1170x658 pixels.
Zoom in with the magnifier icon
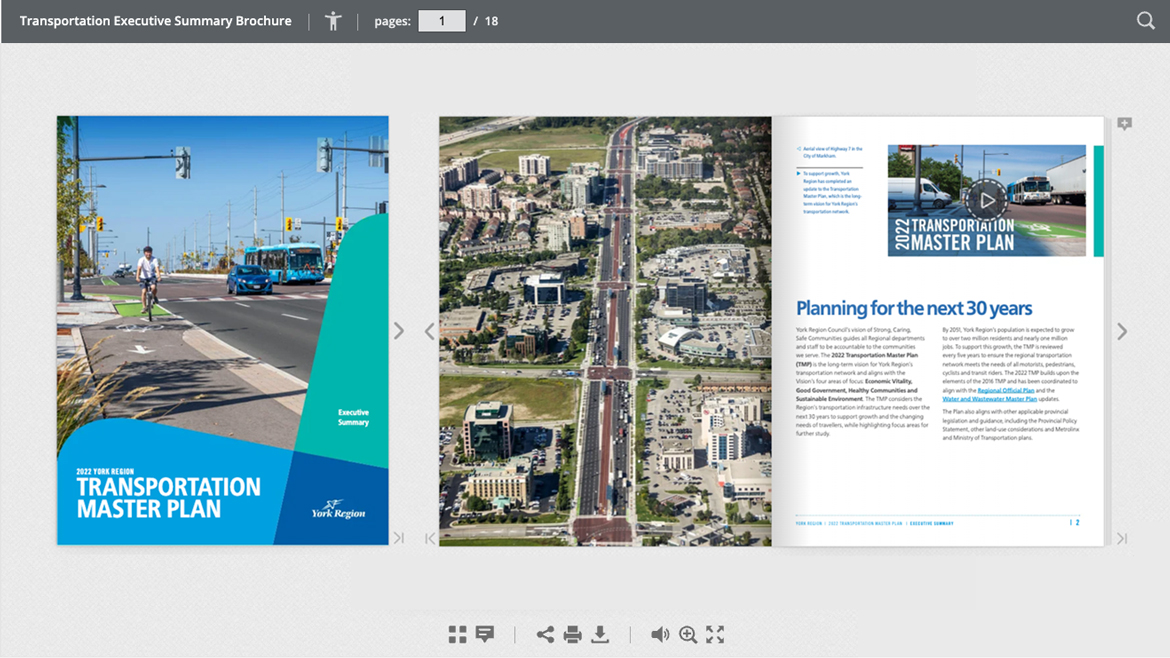coord(688,634)
